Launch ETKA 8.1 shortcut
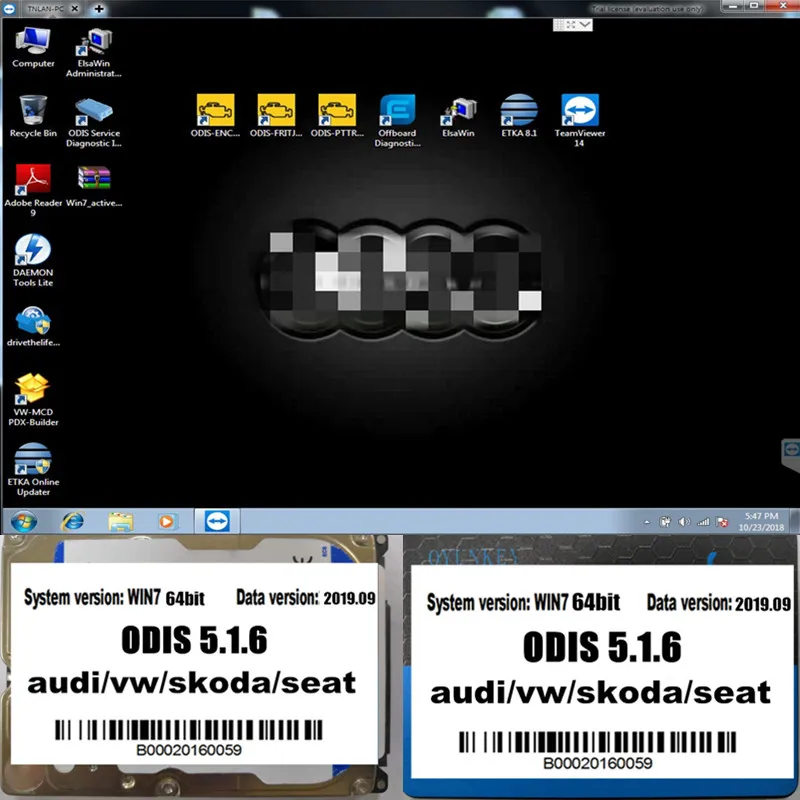 (x=519, y=116)
